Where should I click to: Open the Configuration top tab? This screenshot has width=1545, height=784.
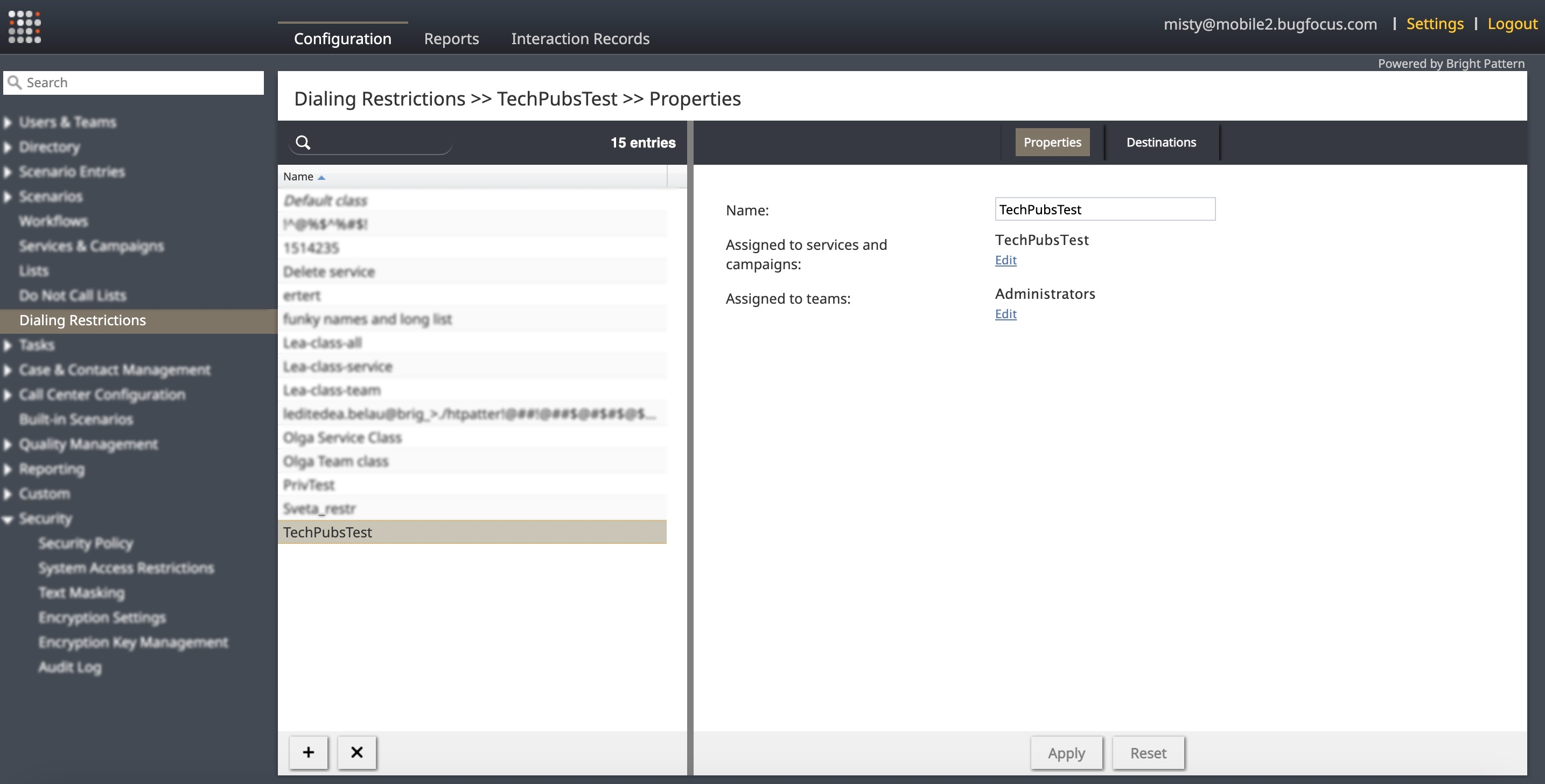(x=342, y=38)
